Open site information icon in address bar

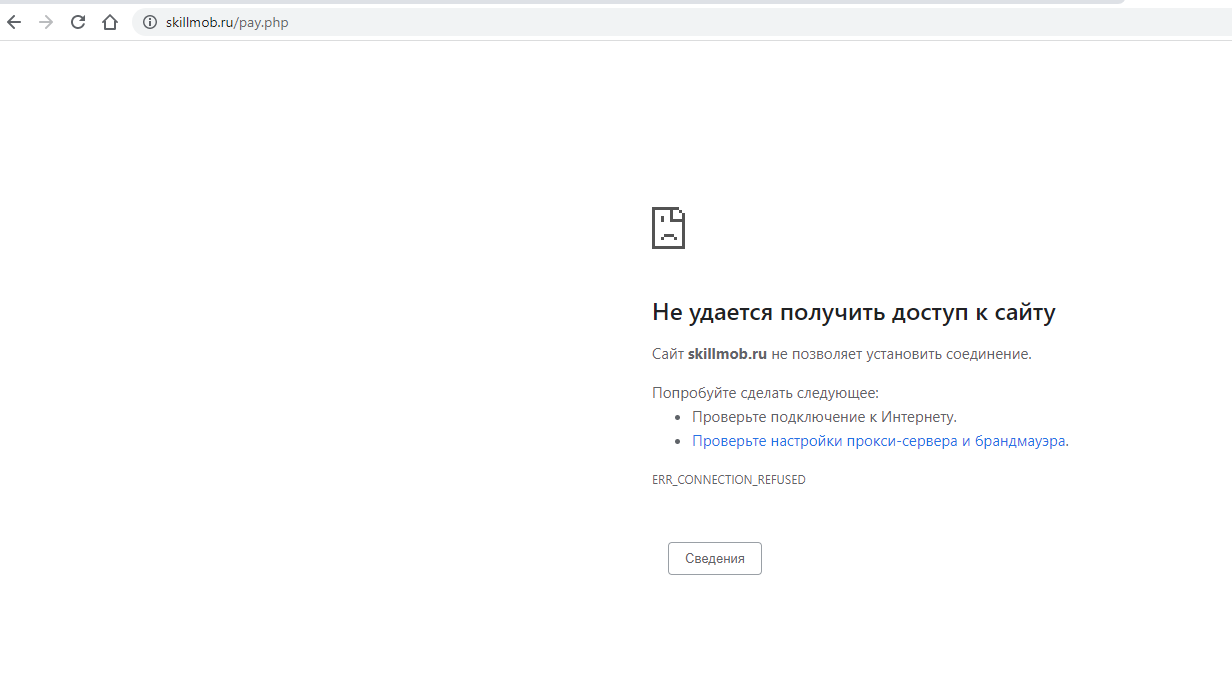click(x=150, y=22)
